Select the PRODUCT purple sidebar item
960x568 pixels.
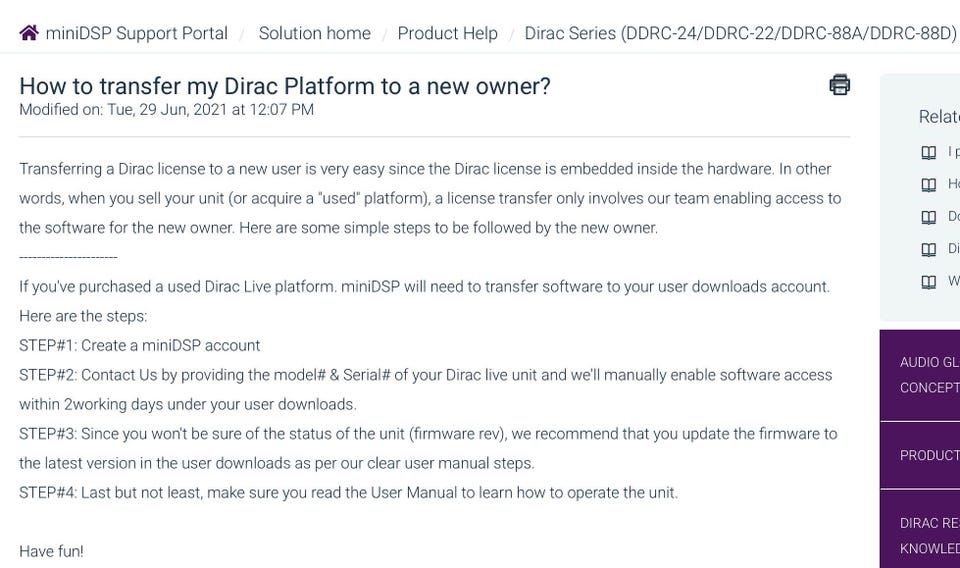tap(920, 455)
